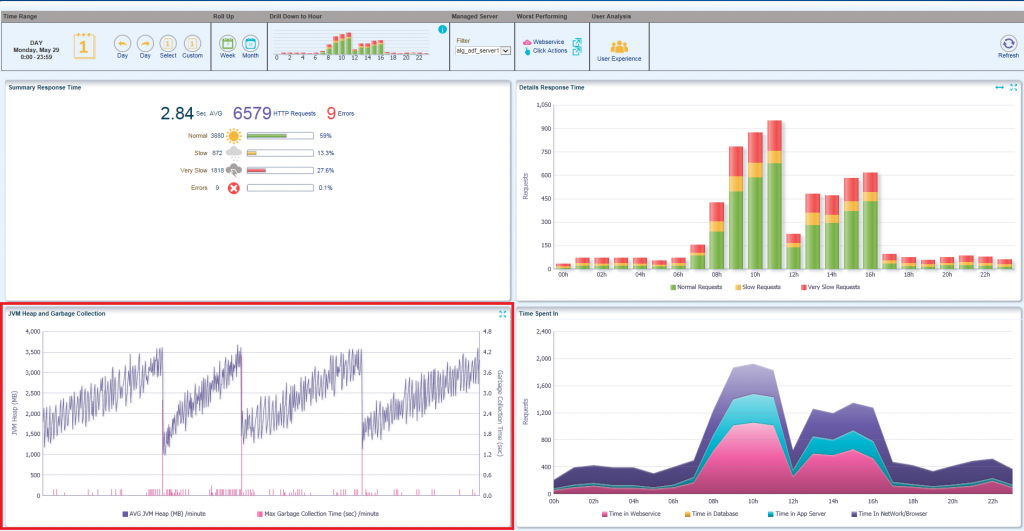
Task: Maximize the Details Response Time panel
Action: [x=1013, y=88]
